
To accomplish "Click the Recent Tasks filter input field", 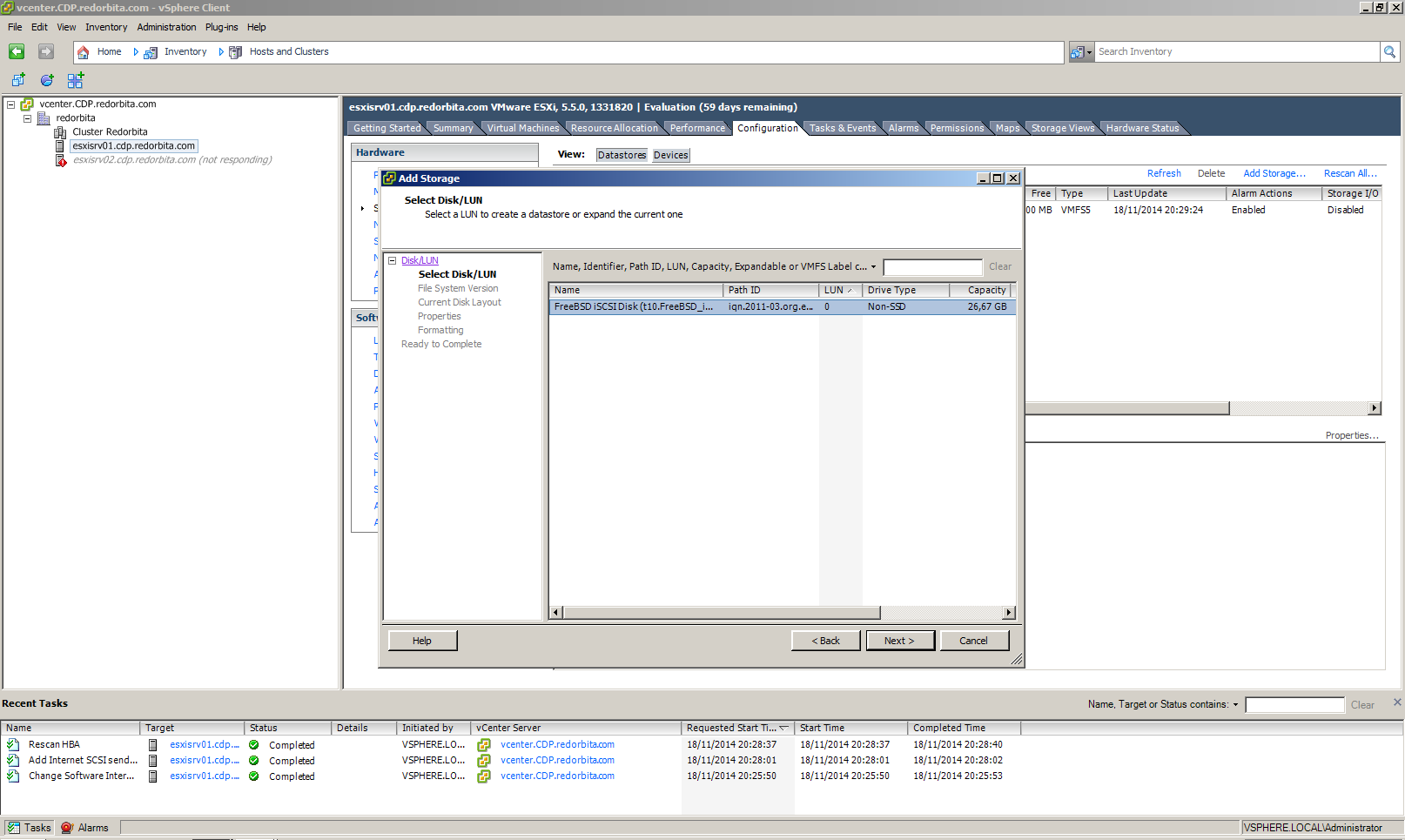I will point(1294,705).
